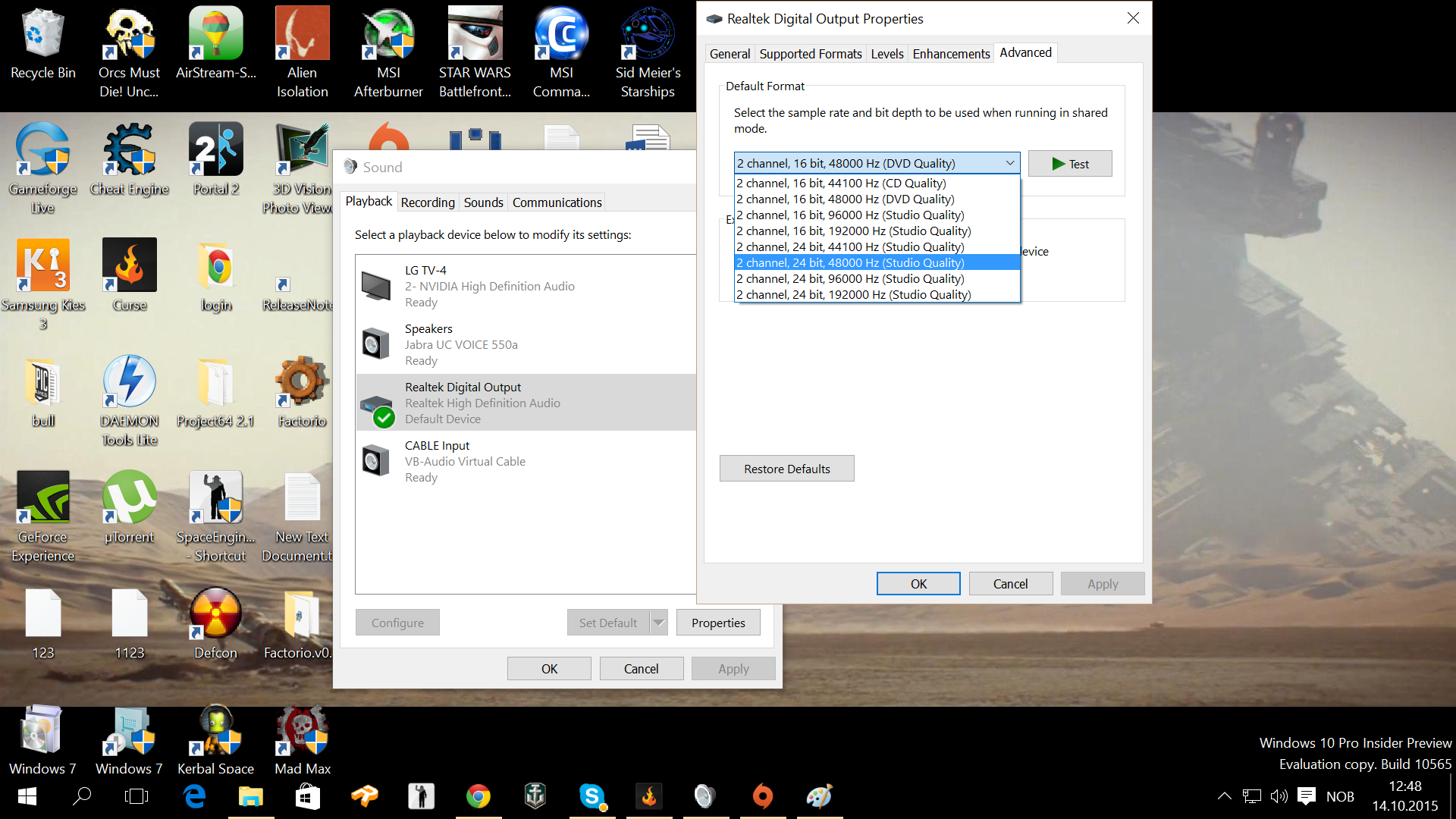Click the Test button
The height and width of the screenshot is (819, 1456).
point(1070,164)
